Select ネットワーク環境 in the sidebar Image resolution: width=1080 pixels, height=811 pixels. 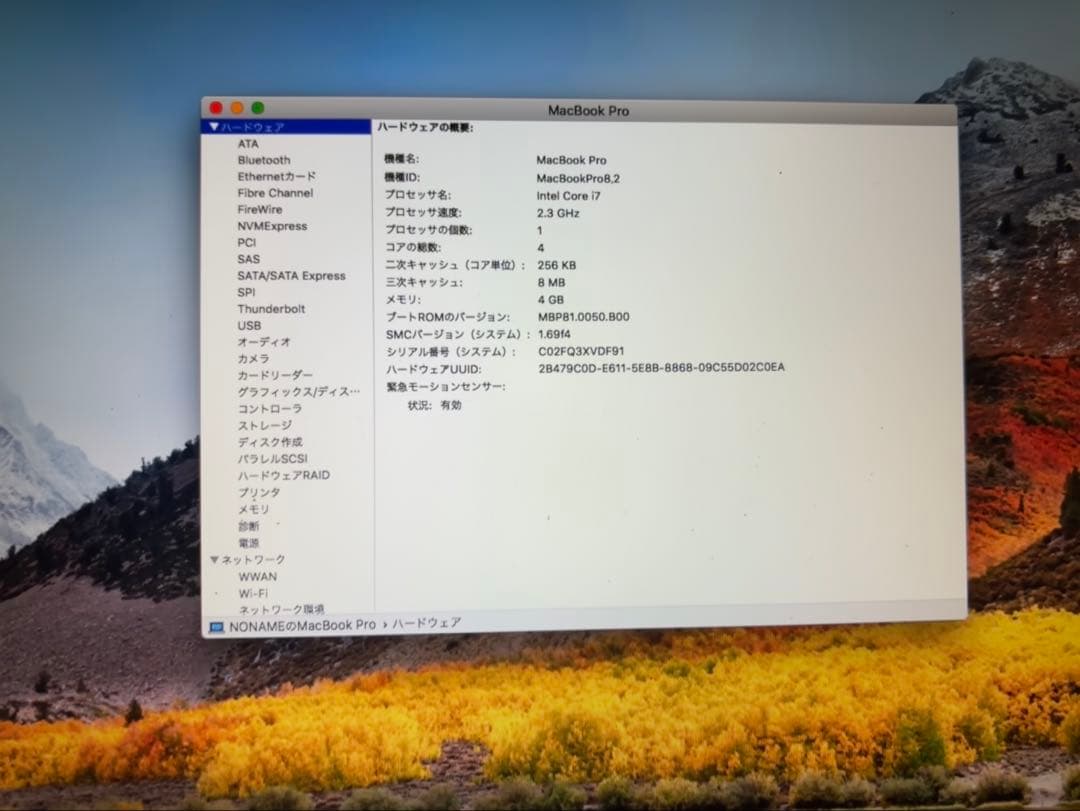pos(281,609)
